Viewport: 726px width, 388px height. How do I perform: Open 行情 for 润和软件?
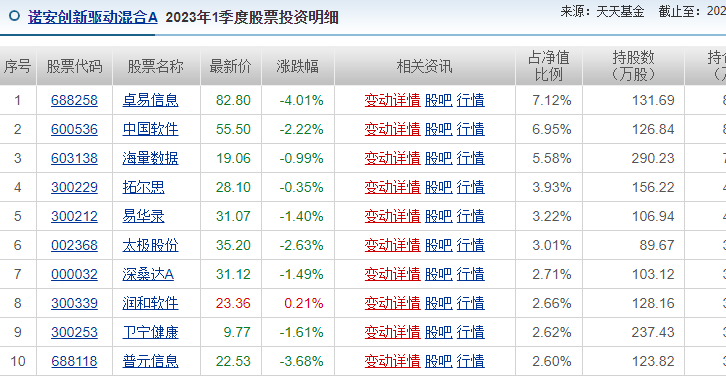tap(470, 303)
